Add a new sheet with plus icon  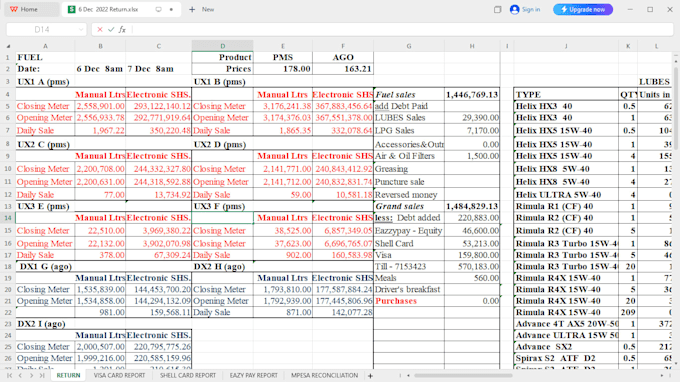coord(370,376)
